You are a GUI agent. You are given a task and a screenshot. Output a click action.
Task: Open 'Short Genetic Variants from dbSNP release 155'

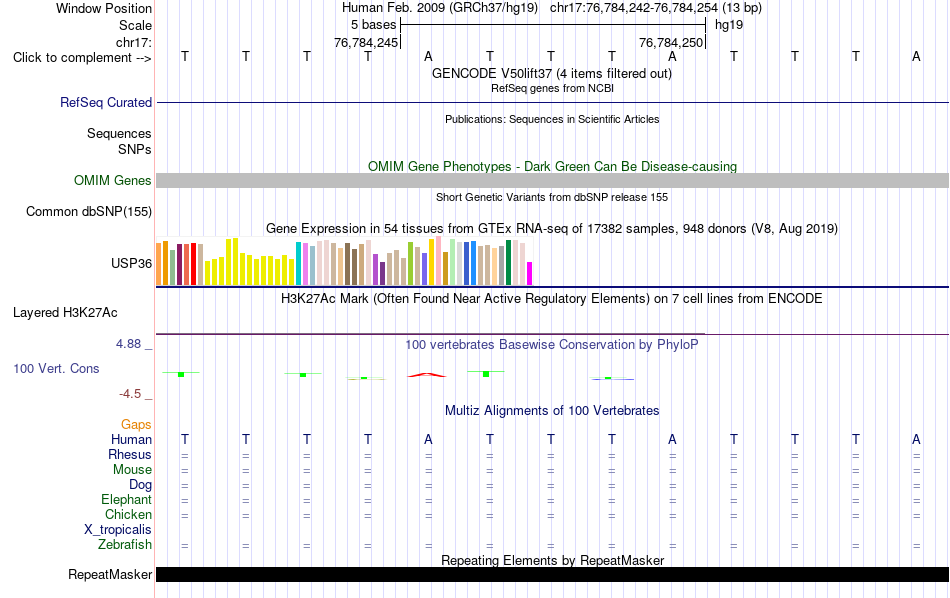click(x=552, y=197)
